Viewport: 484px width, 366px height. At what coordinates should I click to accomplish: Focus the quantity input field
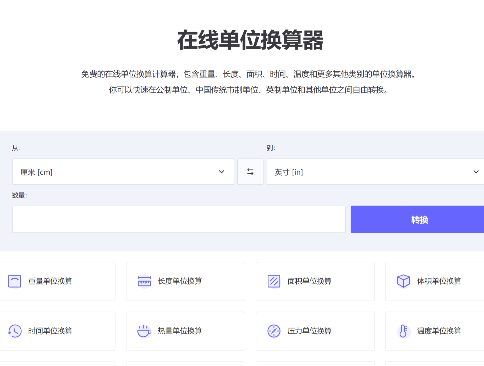179,219
